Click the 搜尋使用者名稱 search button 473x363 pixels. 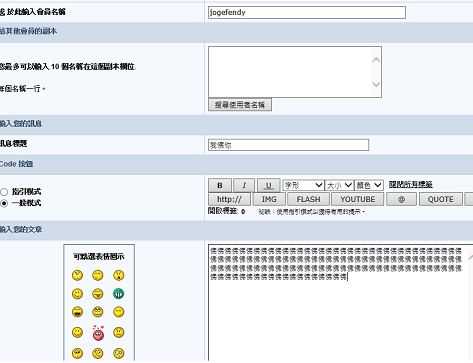(240, 105)
